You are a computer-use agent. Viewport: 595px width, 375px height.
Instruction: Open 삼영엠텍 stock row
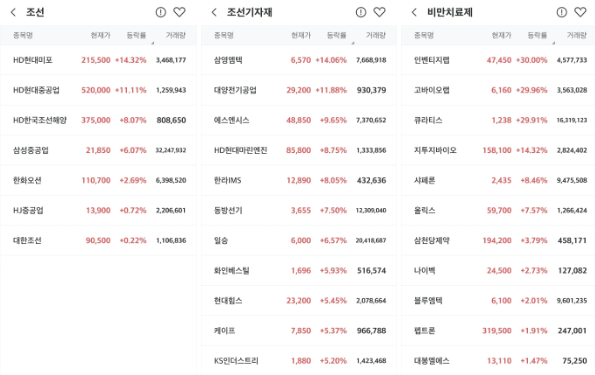pos(299,60)
